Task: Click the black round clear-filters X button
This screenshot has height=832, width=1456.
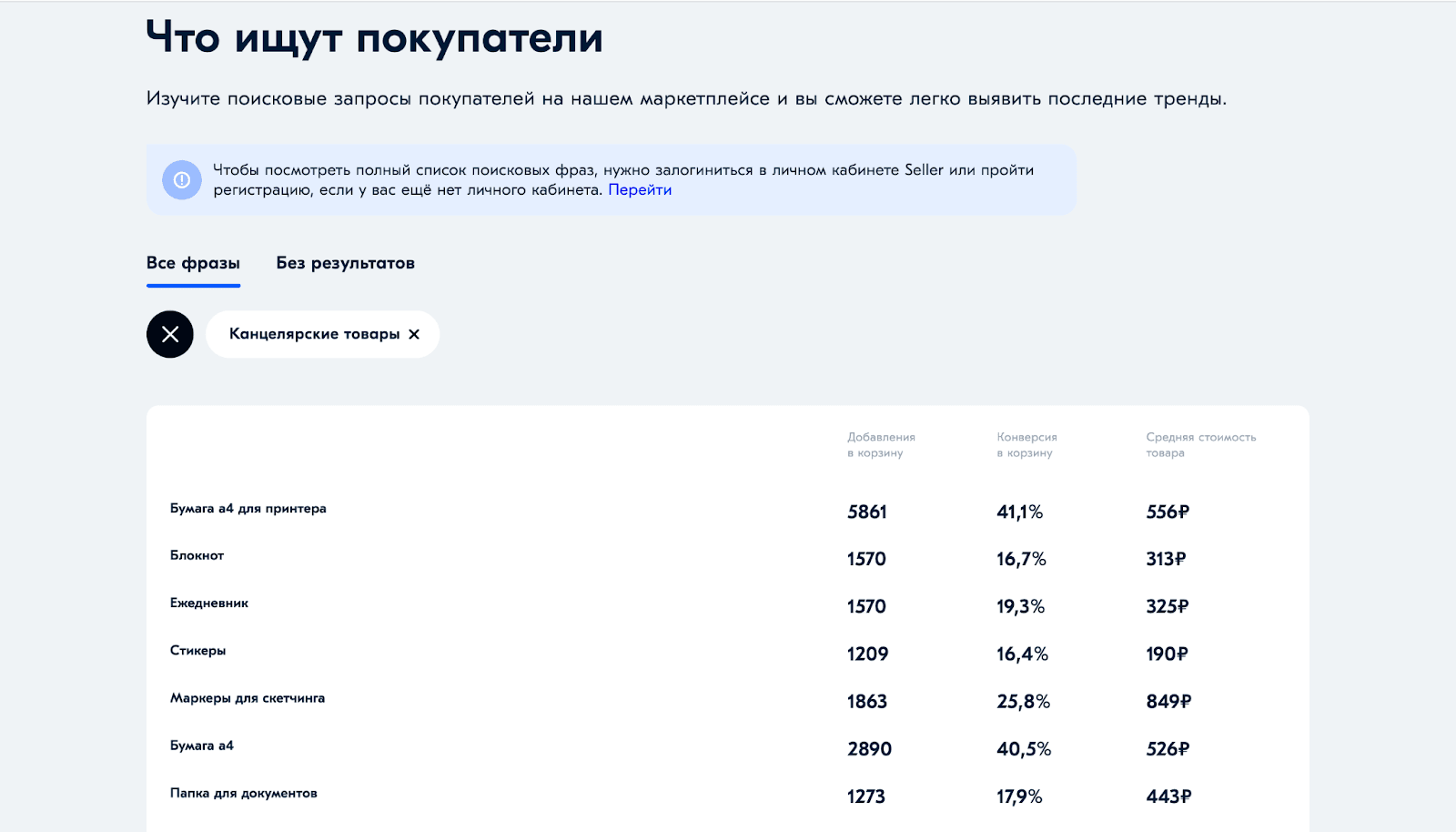Action: pos(170,334)
